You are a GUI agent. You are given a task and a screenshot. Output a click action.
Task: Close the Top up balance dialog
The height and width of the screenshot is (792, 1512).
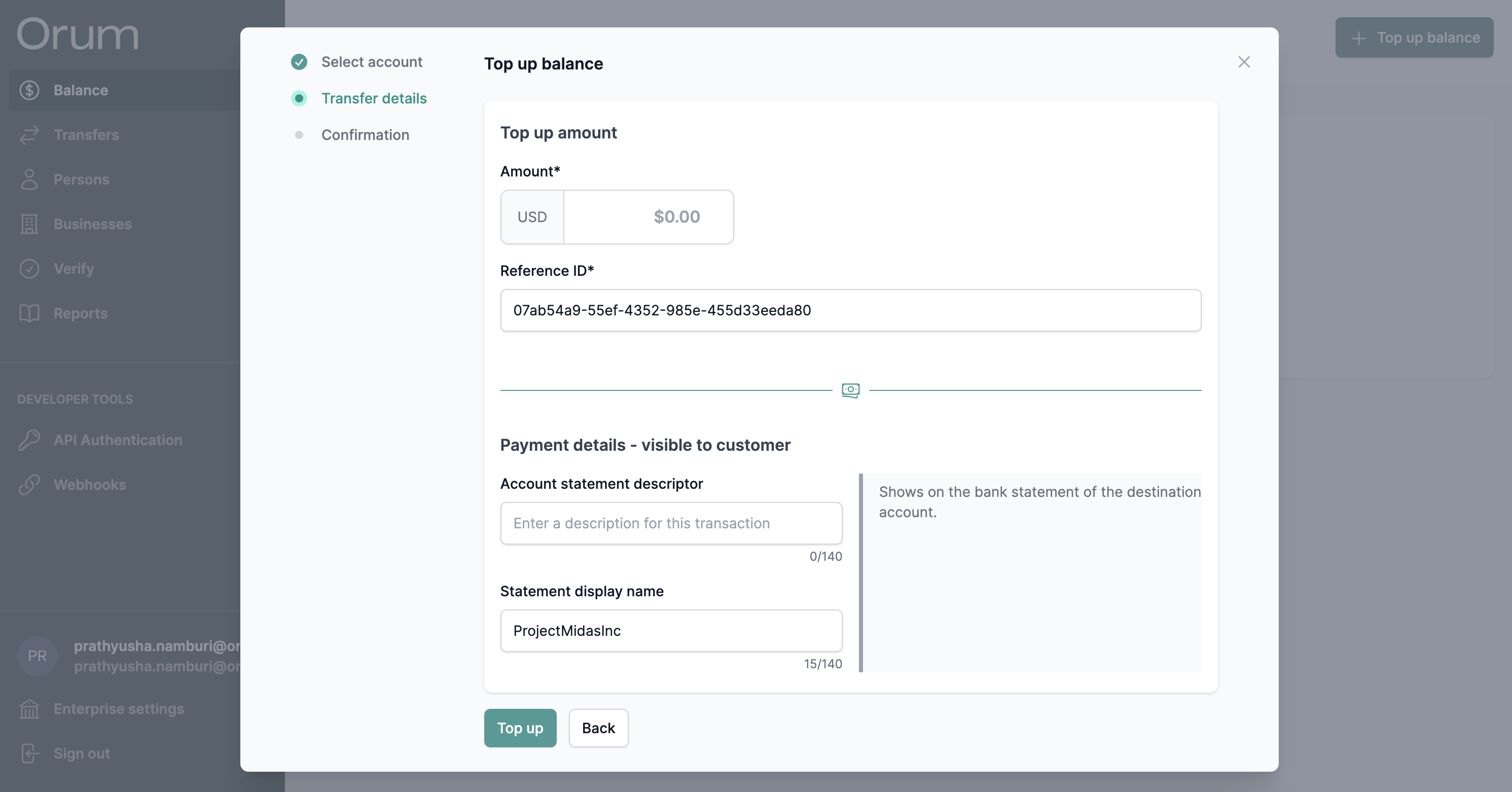click(1244, 62)
